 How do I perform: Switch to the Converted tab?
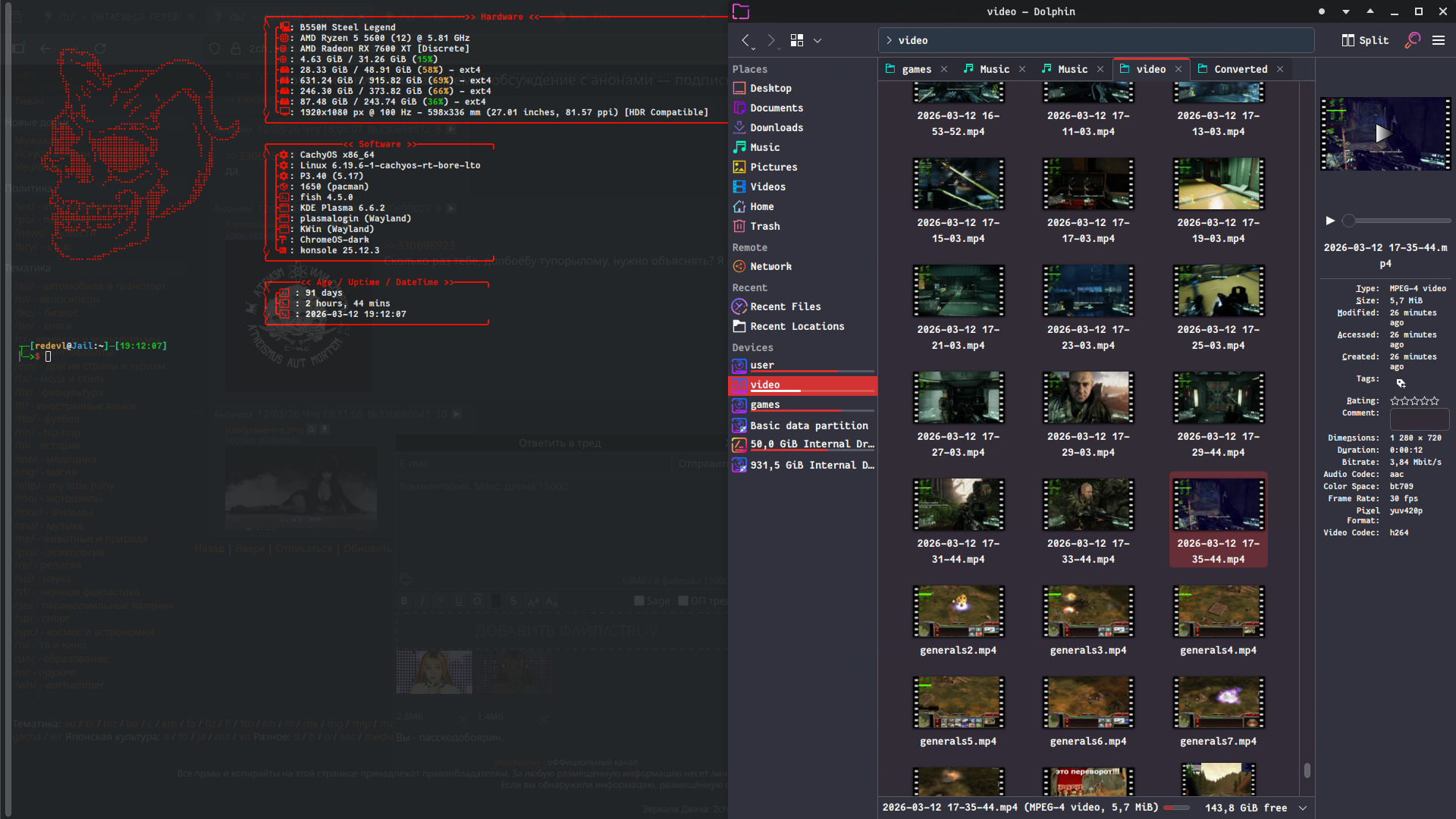point(1240,70)
